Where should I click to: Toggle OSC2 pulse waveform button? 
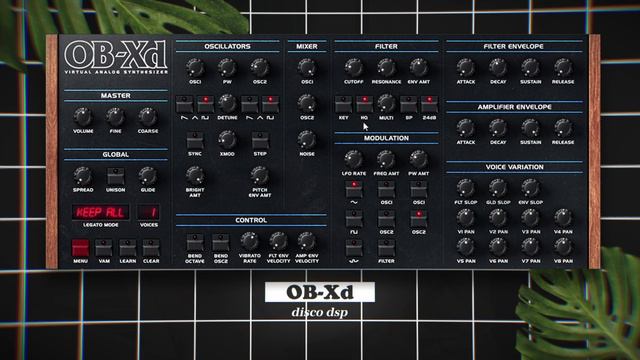tap(270, 104)
